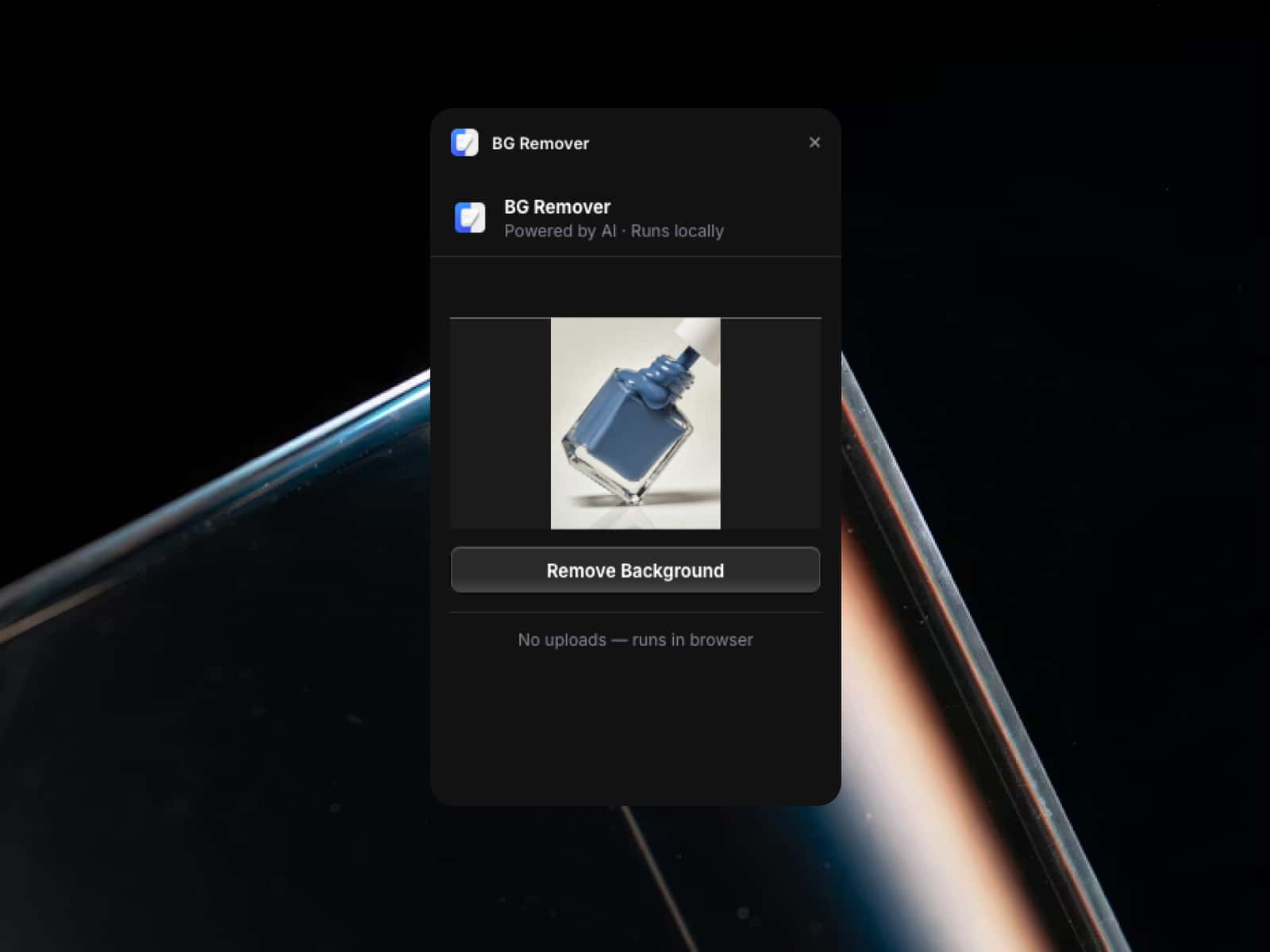Close the BG Remover window

pyautogui.click(x=814, y=143)
